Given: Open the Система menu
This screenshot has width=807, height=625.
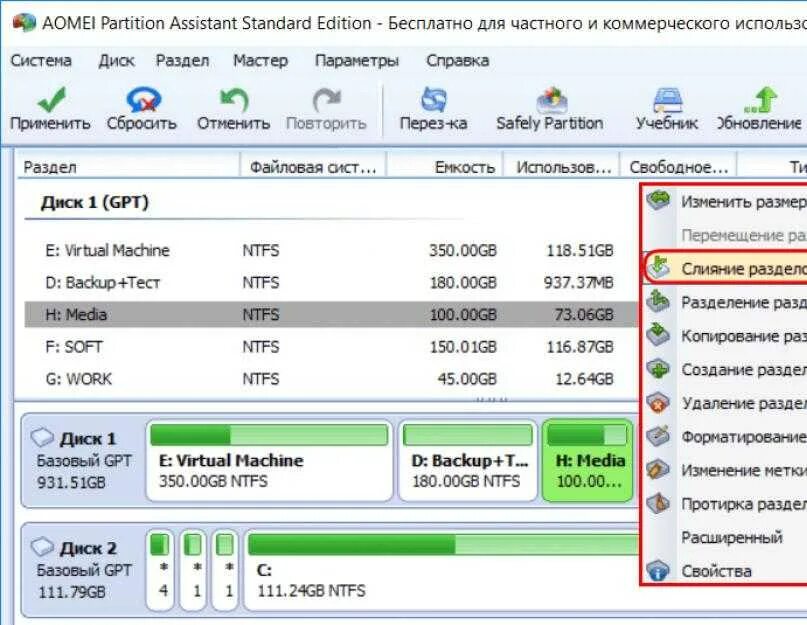Looking at the screenshot, I should coord(41,61).
